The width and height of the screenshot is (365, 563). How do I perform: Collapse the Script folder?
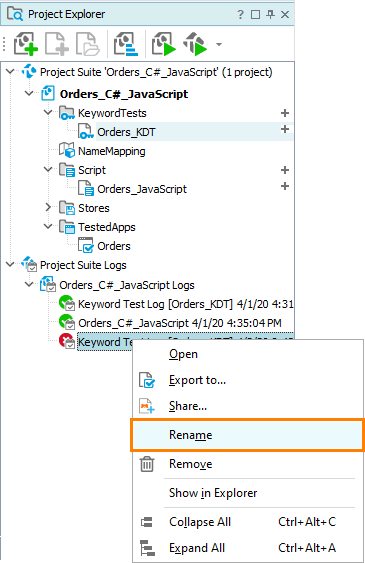coord(48,169)
